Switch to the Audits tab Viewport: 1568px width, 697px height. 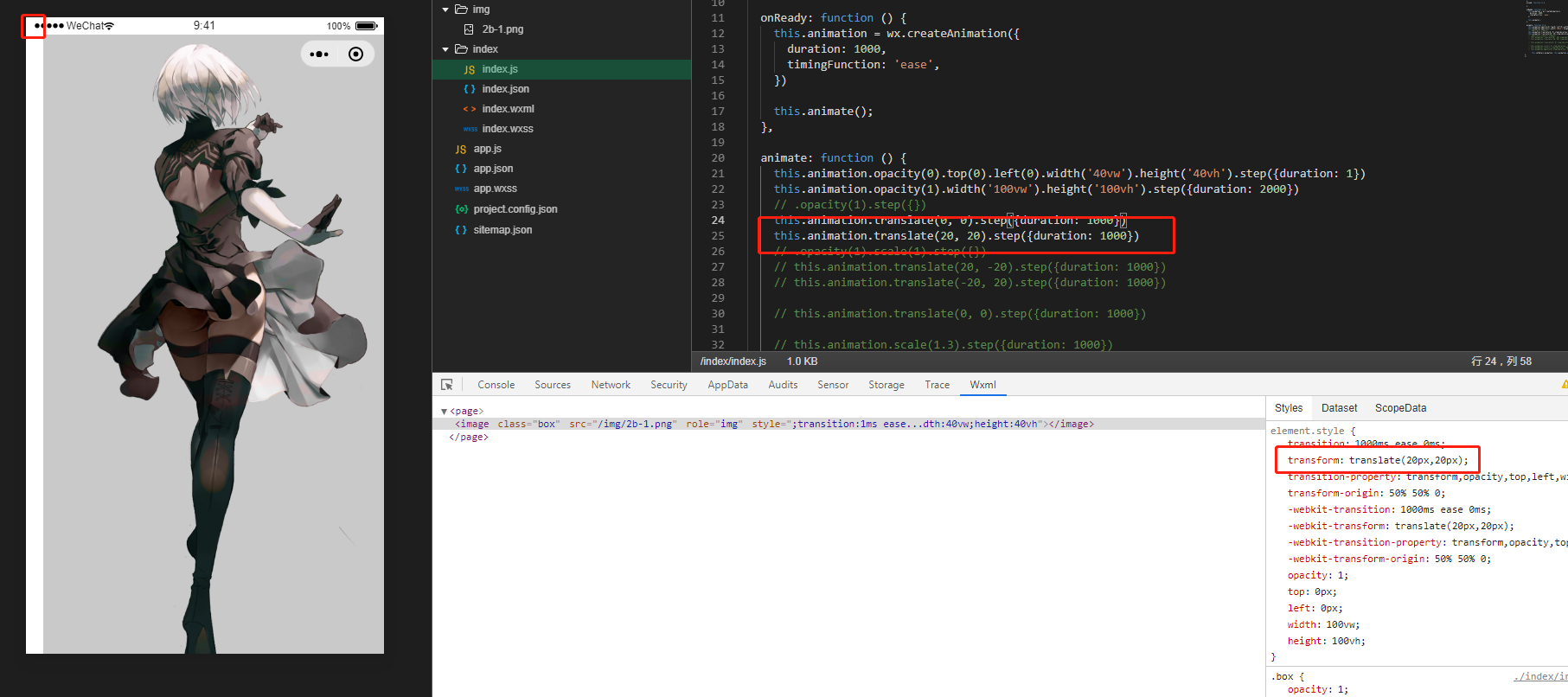pos(783,385)
